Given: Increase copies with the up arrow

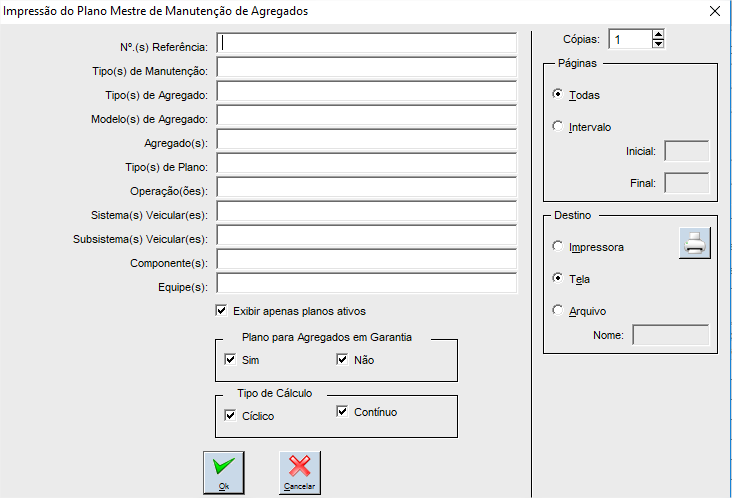Looking at the screenshot, I should pyautogui.click(x=657, y=35).
